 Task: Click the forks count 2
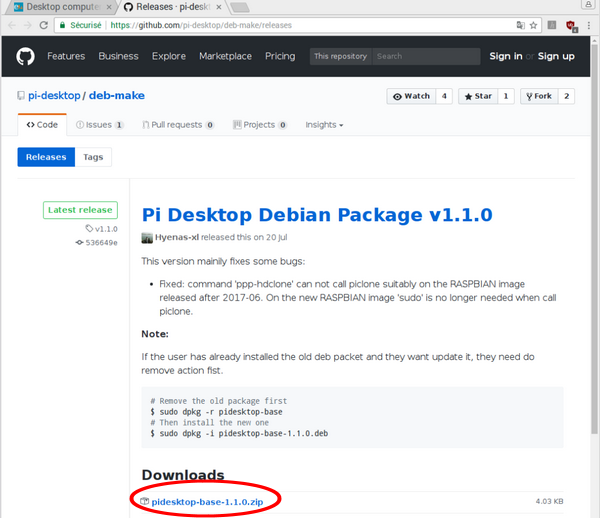tap(567, 96)
